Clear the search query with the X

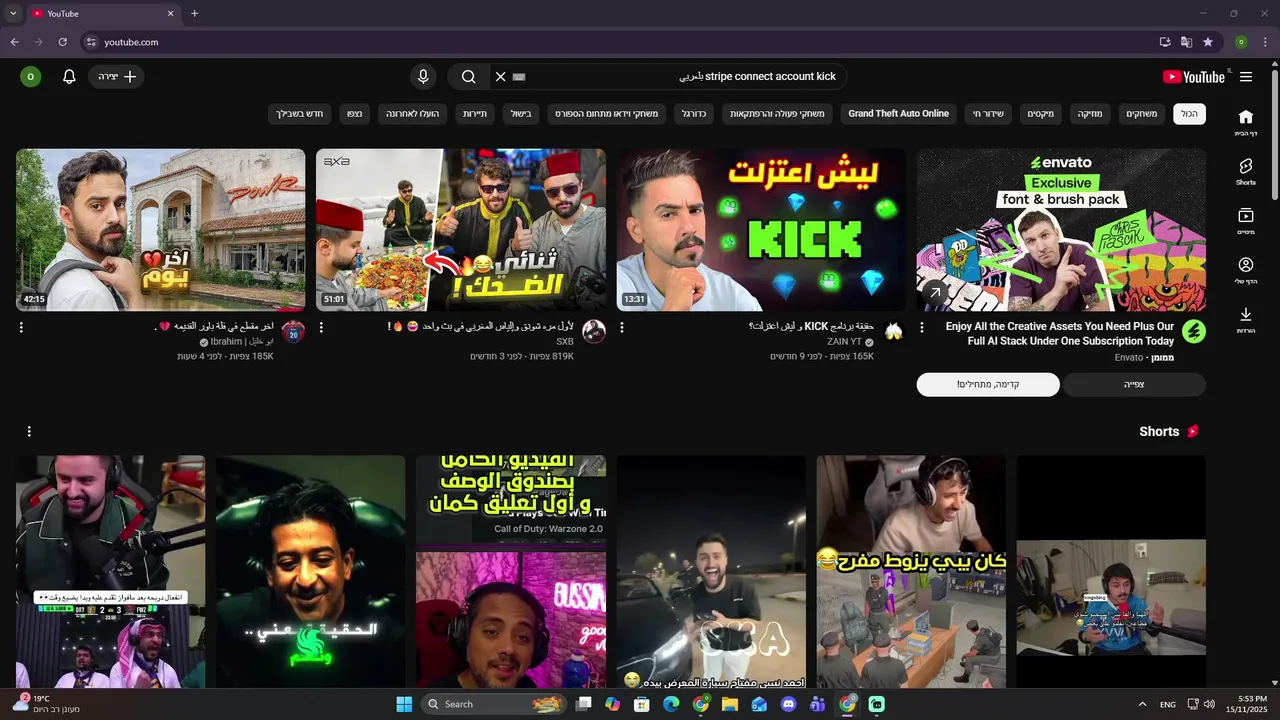(501, 77)
